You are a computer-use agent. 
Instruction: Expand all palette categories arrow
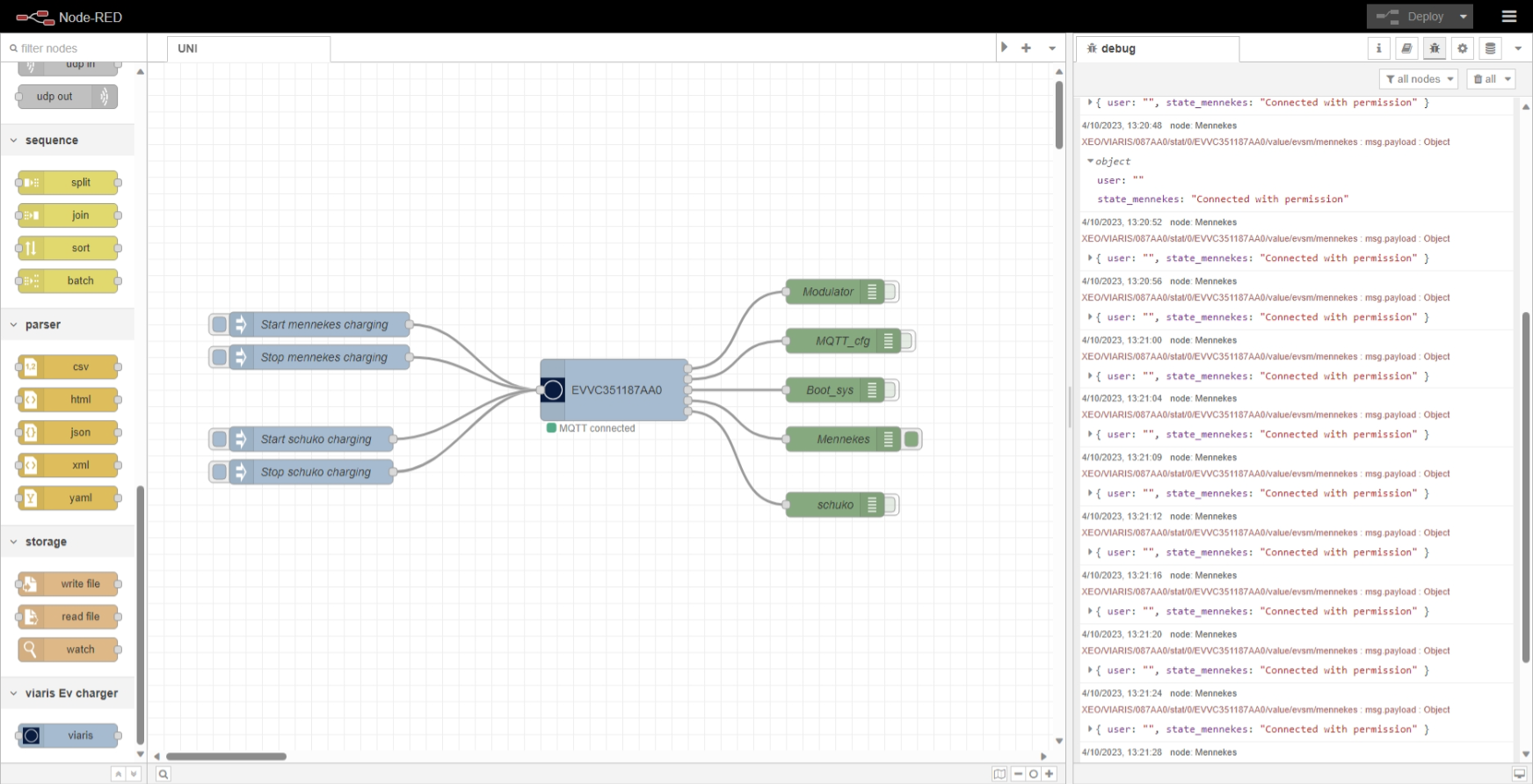coord(133,774)
